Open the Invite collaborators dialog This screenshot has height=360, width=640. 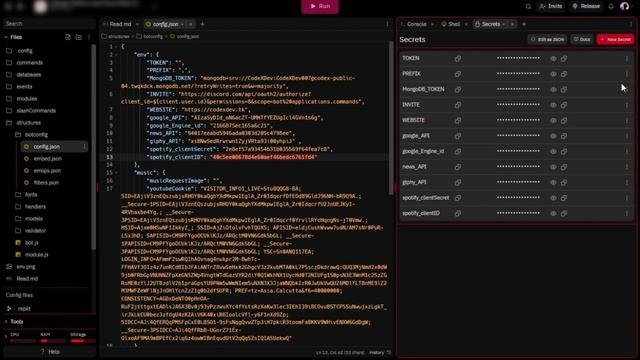(x=551, y=6)
